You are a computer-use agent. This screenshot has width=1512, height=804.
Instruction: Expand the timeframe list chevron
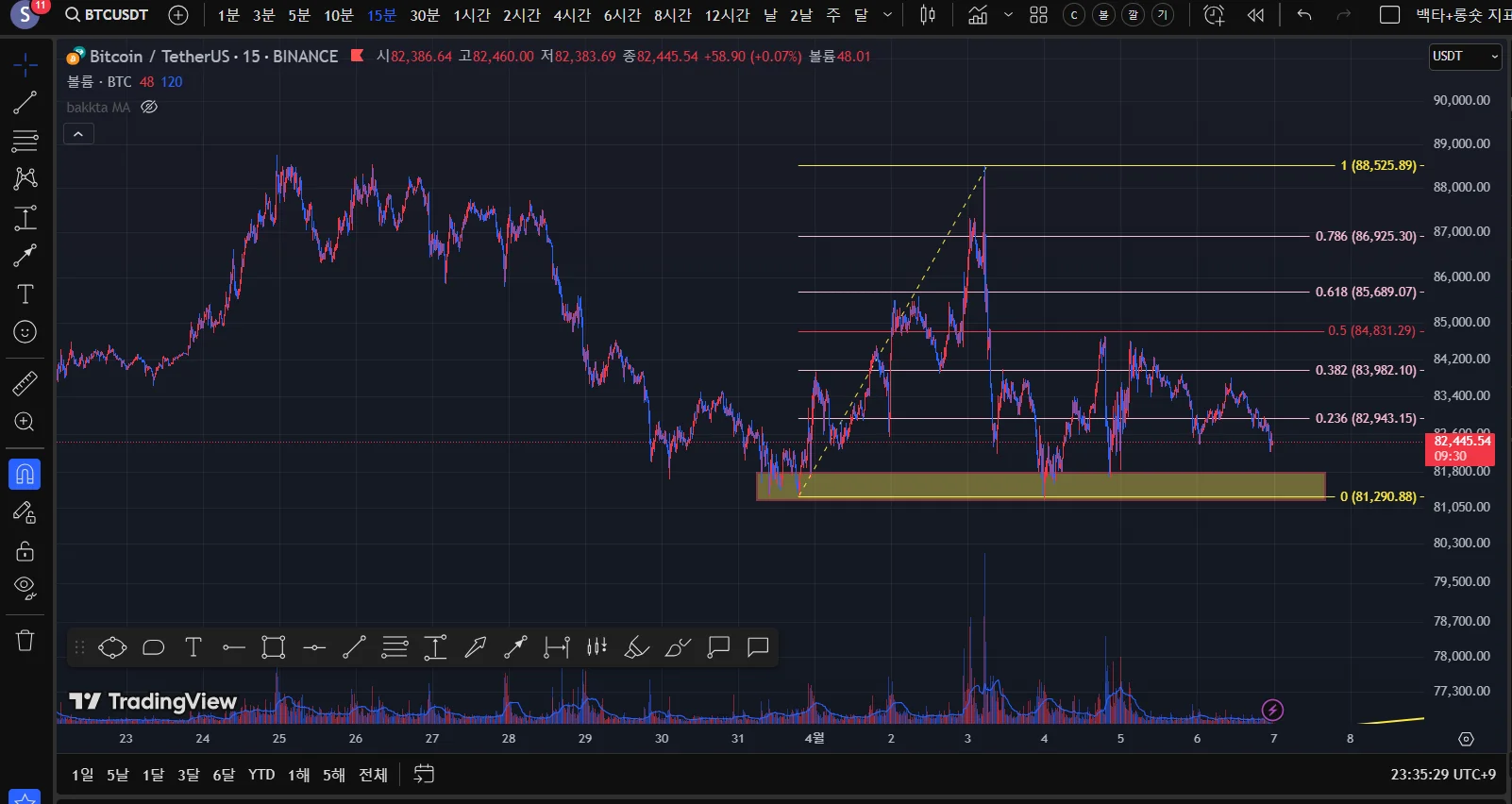pos(887,15)
